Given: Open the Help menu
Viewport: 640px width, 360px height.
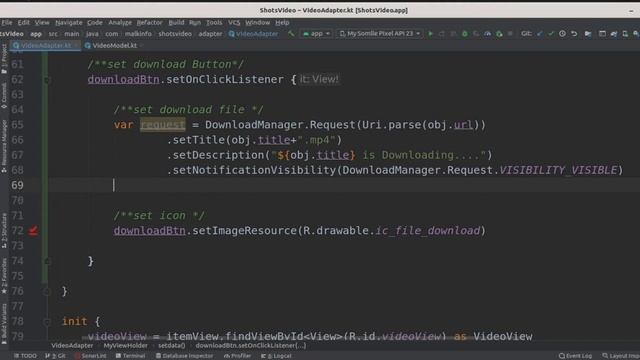Looking at the screenshot, I should click(x=282, y=22).
